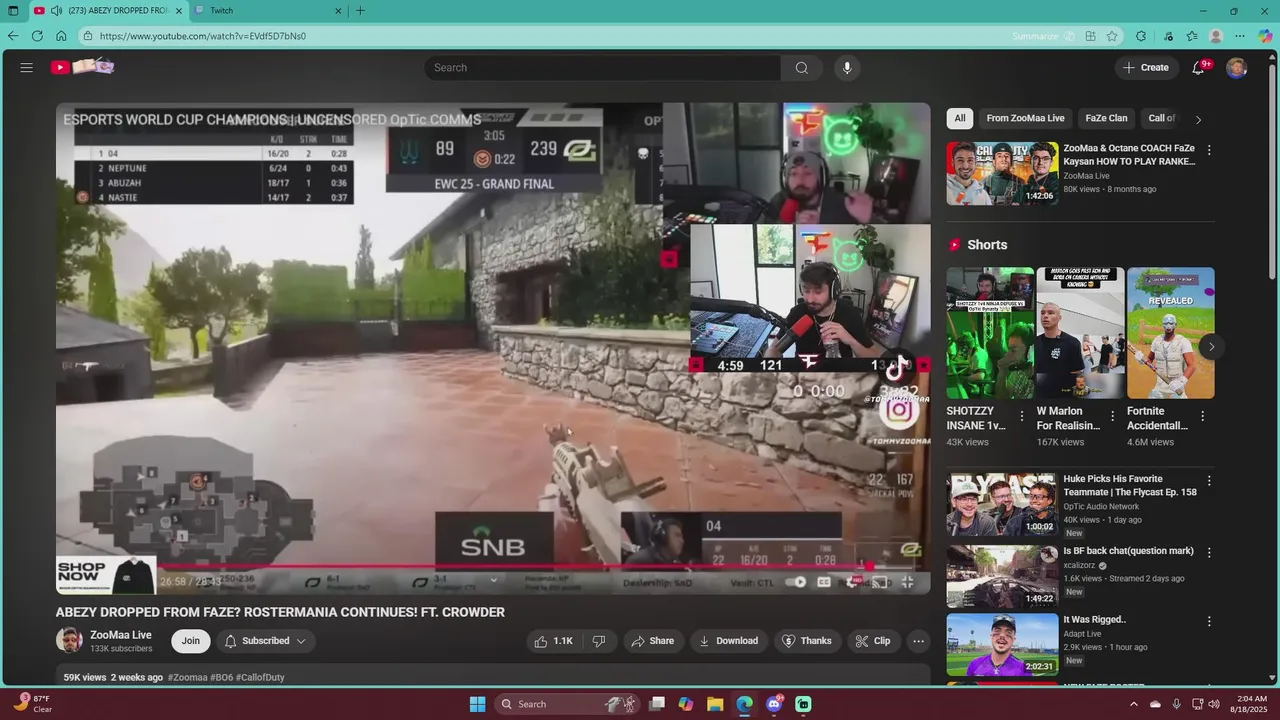Click the Create button
The image size is (1280, 720).
coord(1146,67)
